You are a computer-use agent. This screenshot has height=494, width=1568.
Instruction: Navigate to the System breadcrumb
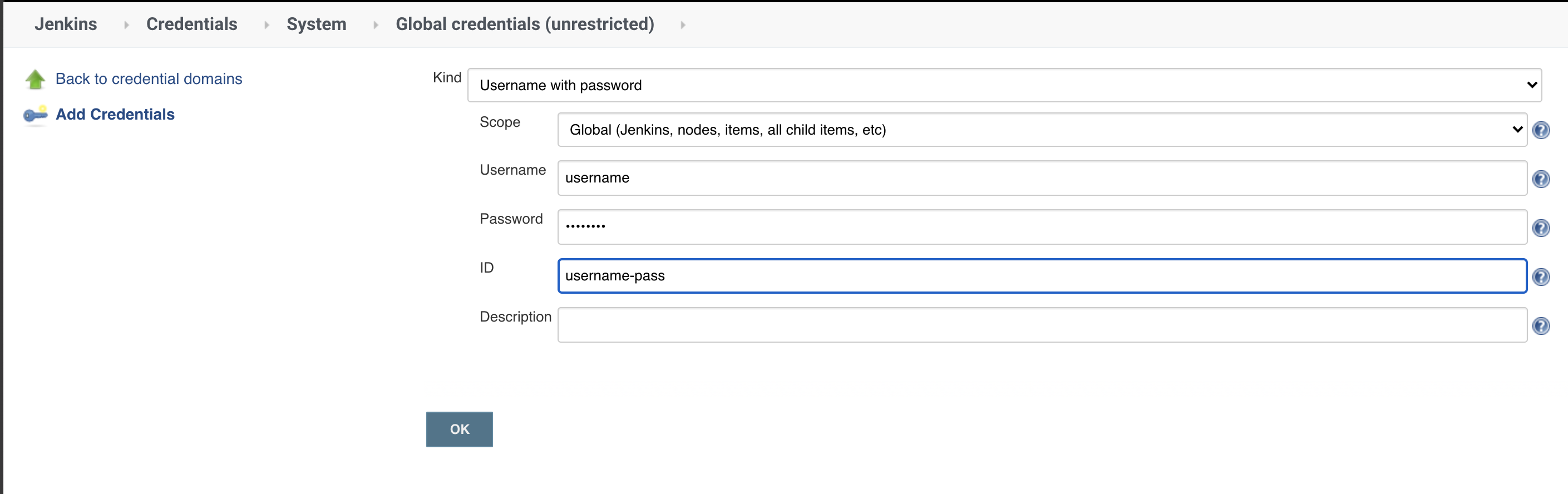coord(317,24)
